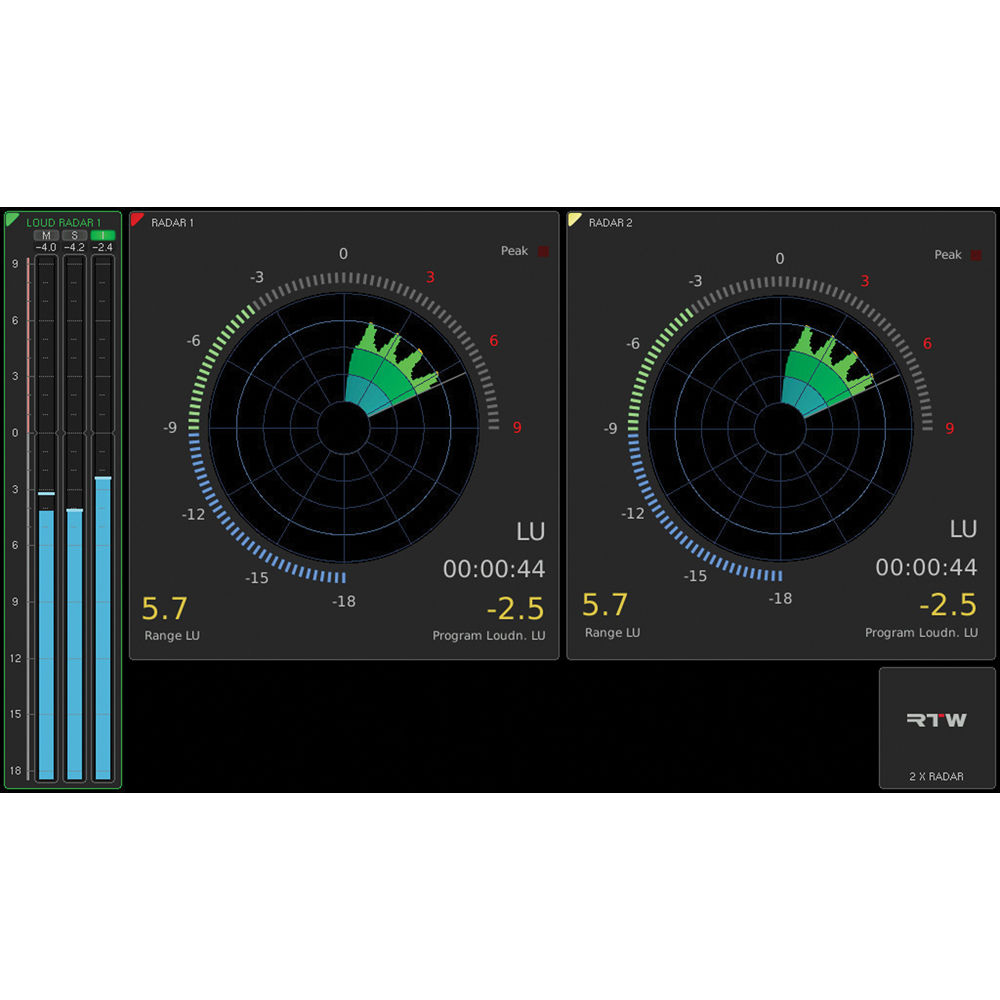Image resolution: width=1000 pixels, height=1000 pixels.
Task: Click the 00:00:44 timer in Radar 1
Action: [494, 569]
